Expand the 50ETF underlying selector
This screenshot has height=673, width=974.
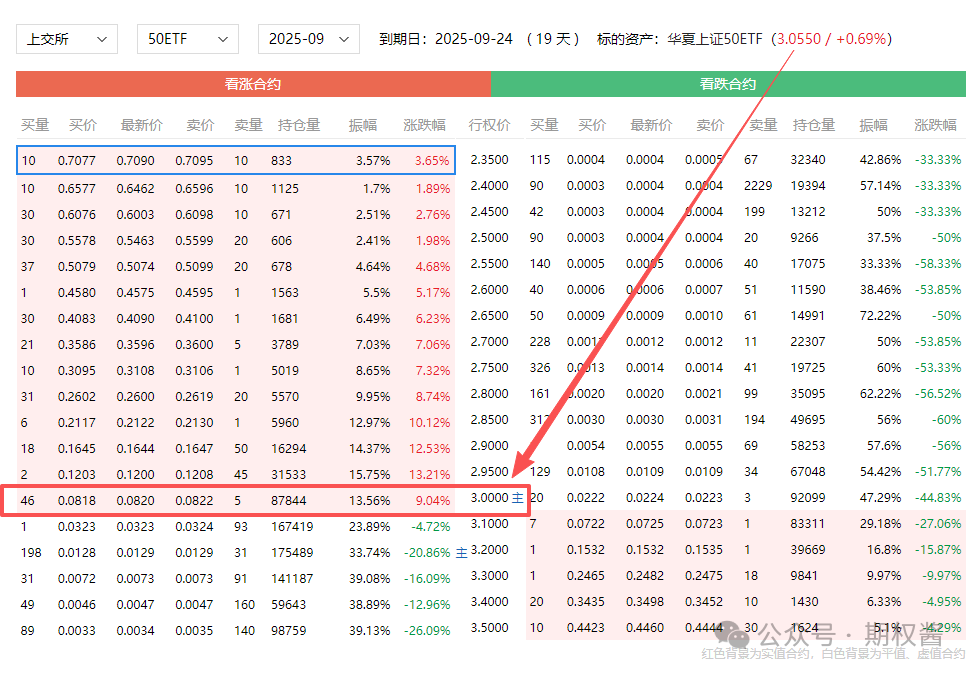(187, 39)
